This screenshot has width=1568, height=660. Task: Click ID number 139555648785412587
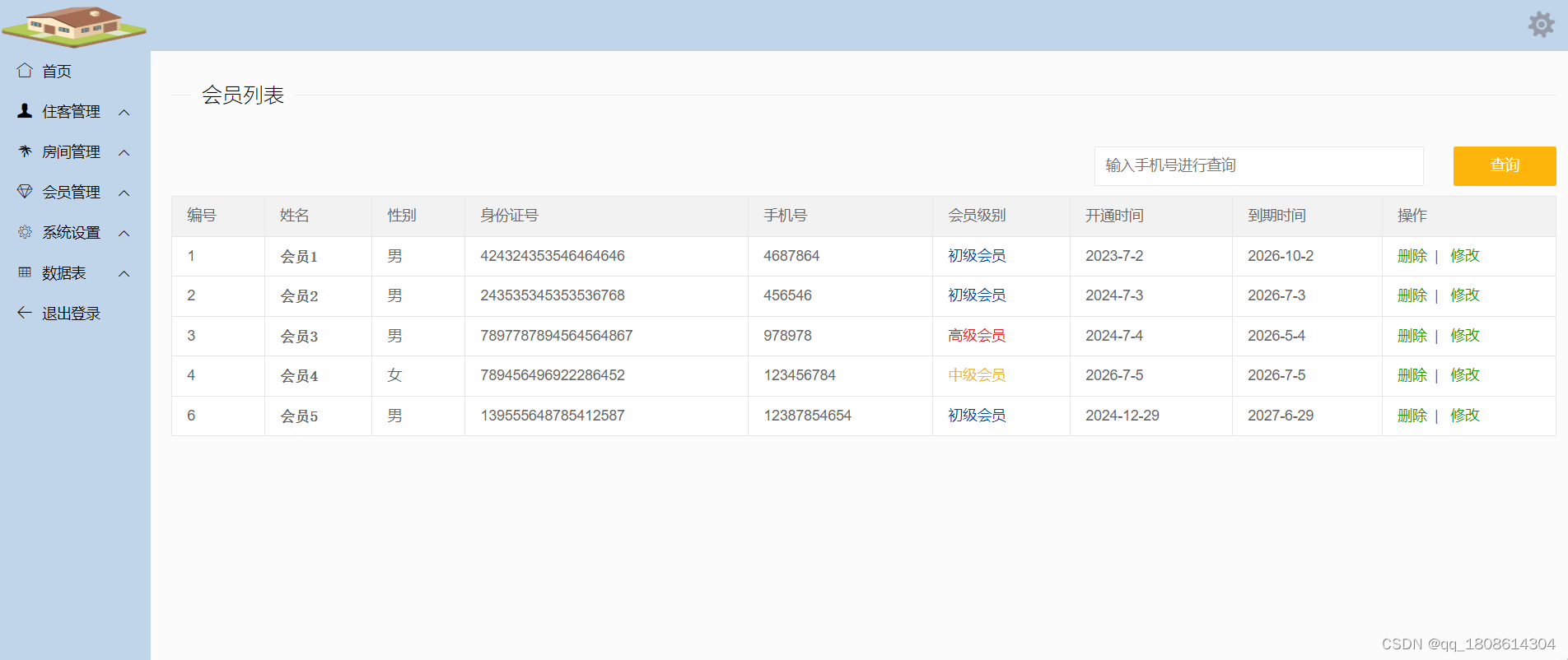pos(553,416)
